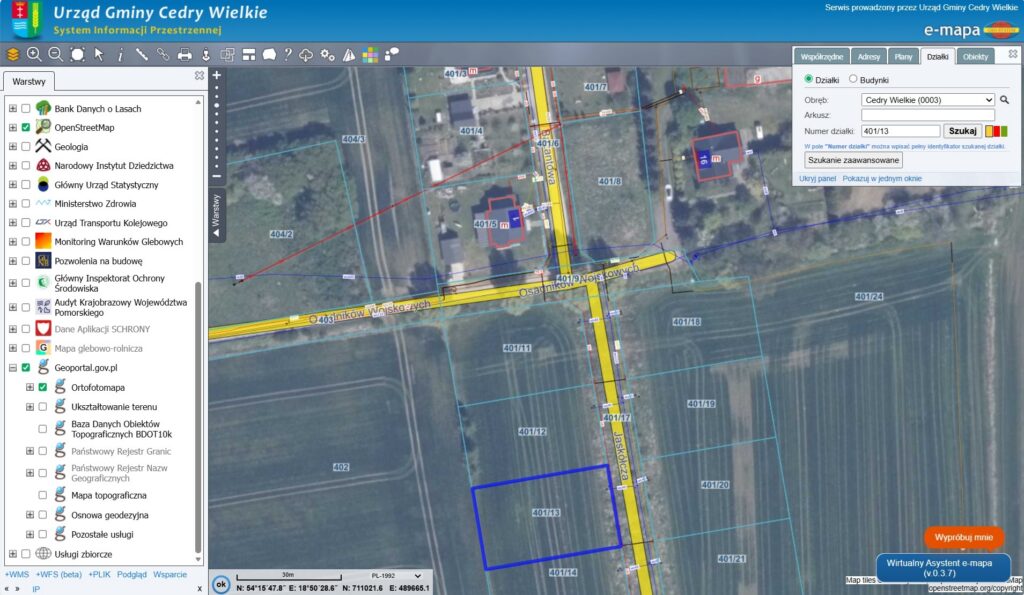Activate the object info tool
This screenshot has width=1024, height=595.
pyautogui.click(x=120, y=54)
